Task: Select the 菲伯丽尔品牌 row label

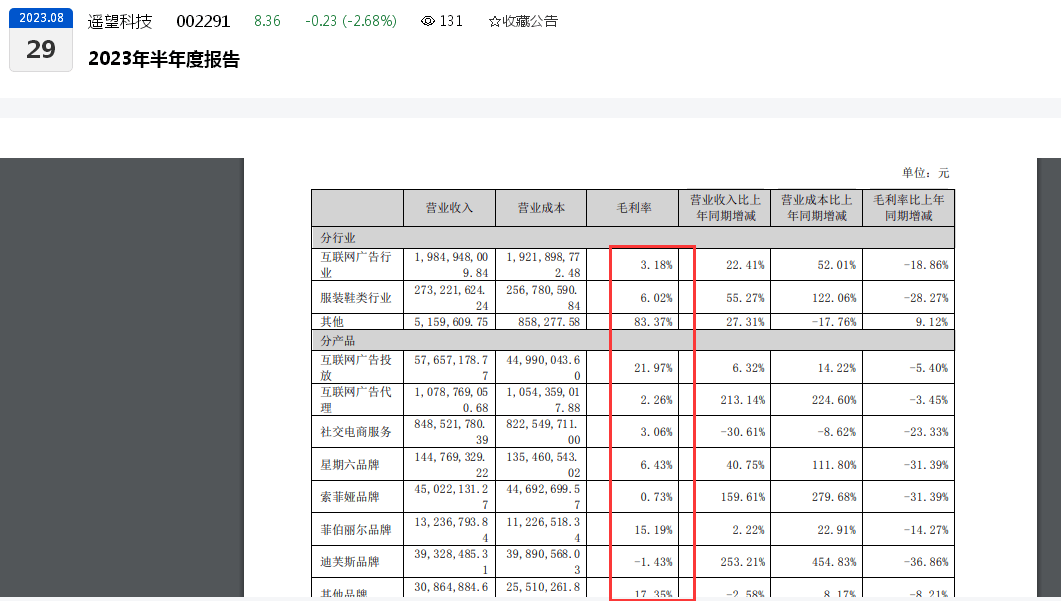Action: pos(356,530)
